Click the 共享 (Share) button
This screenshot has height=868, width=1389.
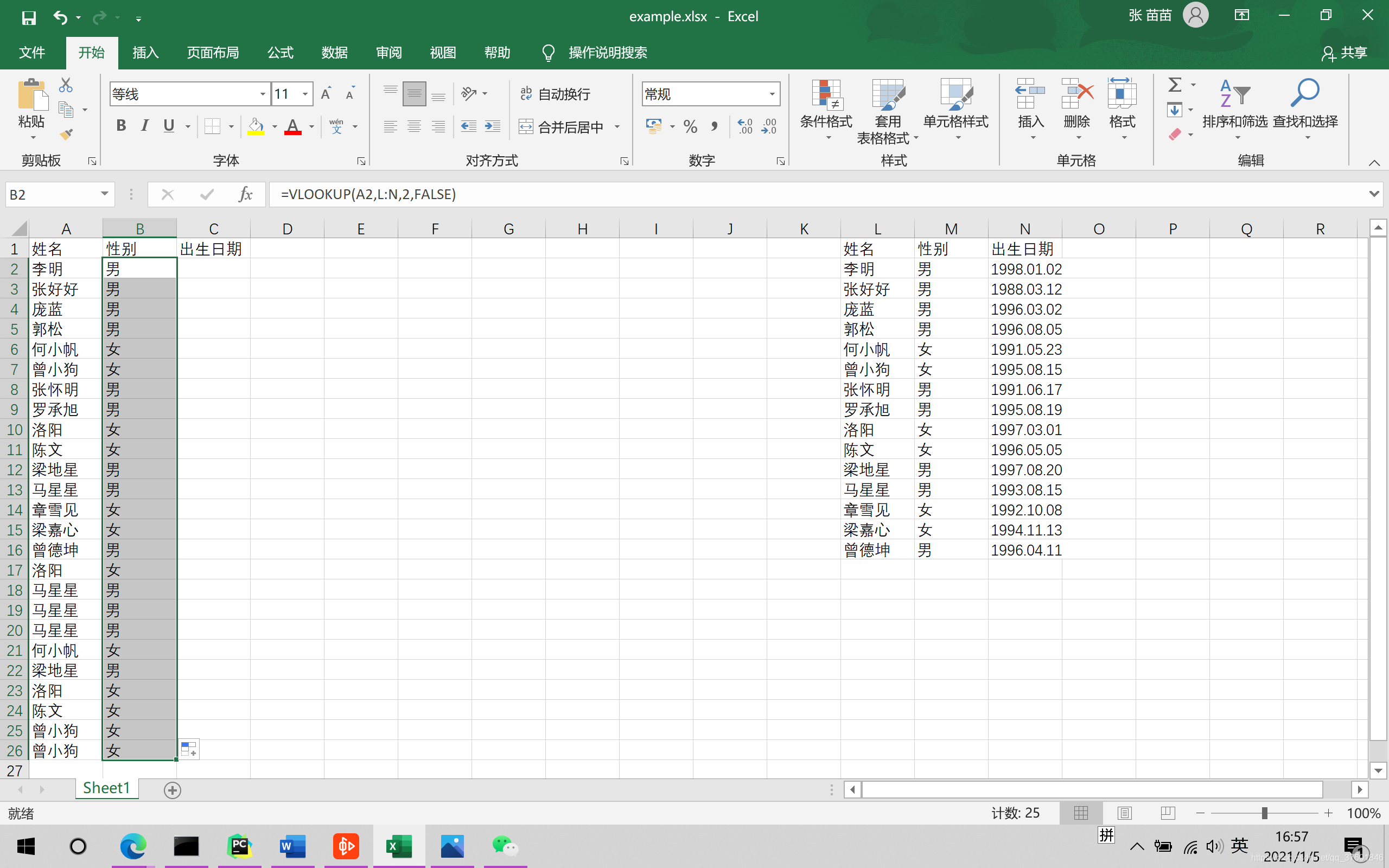[x=1345, y=53]
